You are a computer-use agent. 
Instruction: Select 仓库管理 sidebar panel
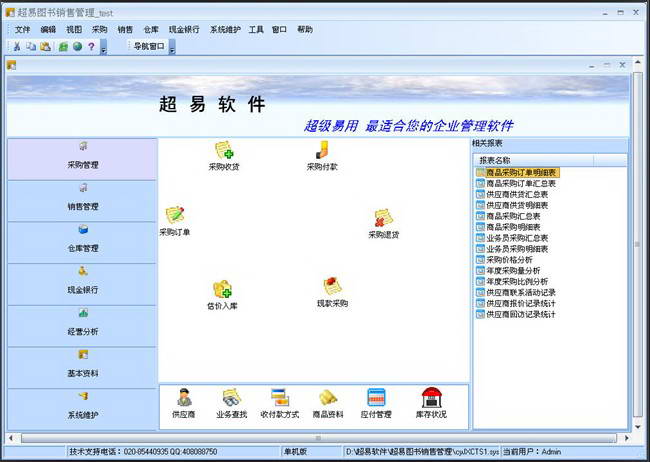coord(82,243)
